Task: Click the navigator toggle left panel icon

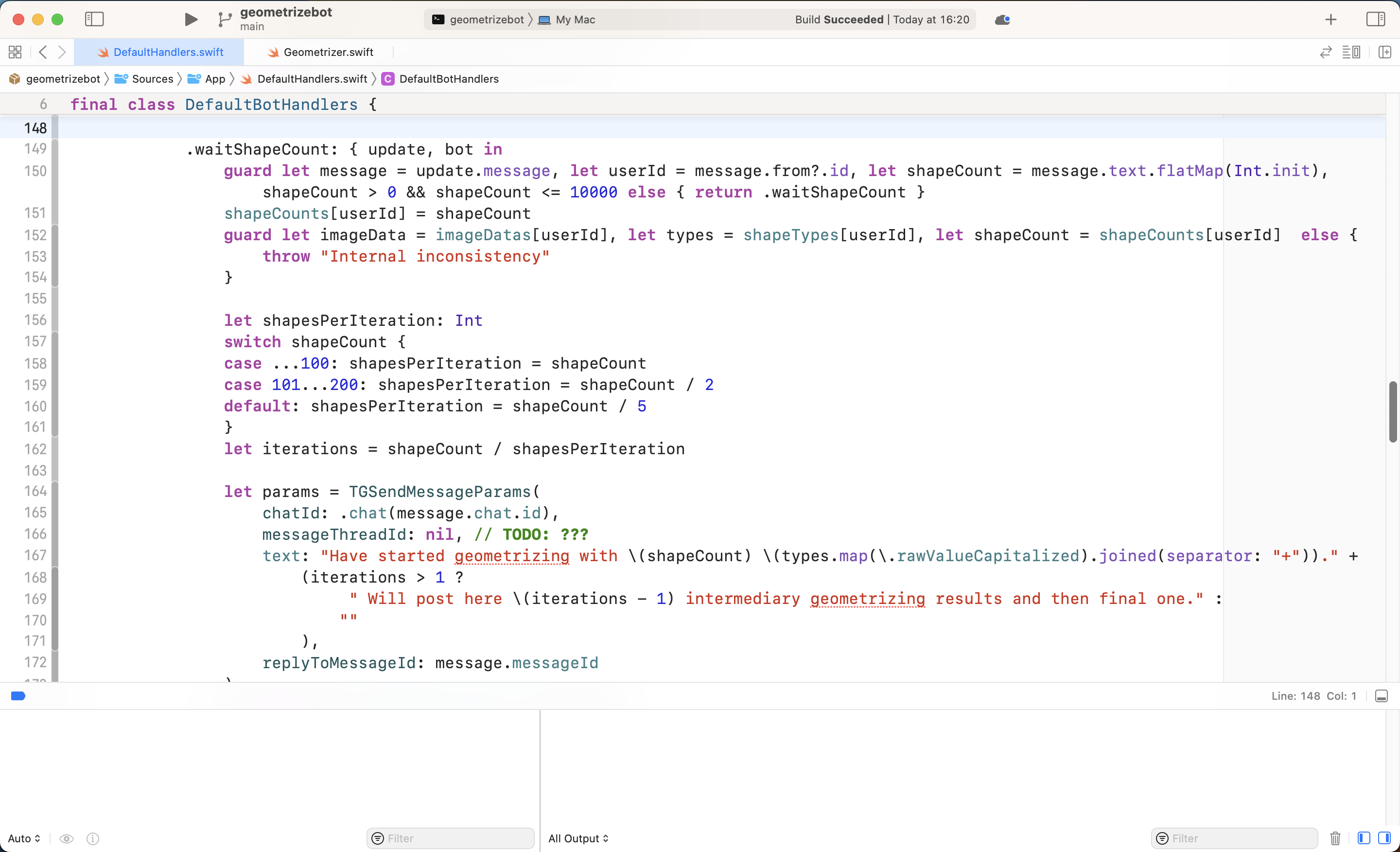Action: pyautogui.click(x=93, y=19)
